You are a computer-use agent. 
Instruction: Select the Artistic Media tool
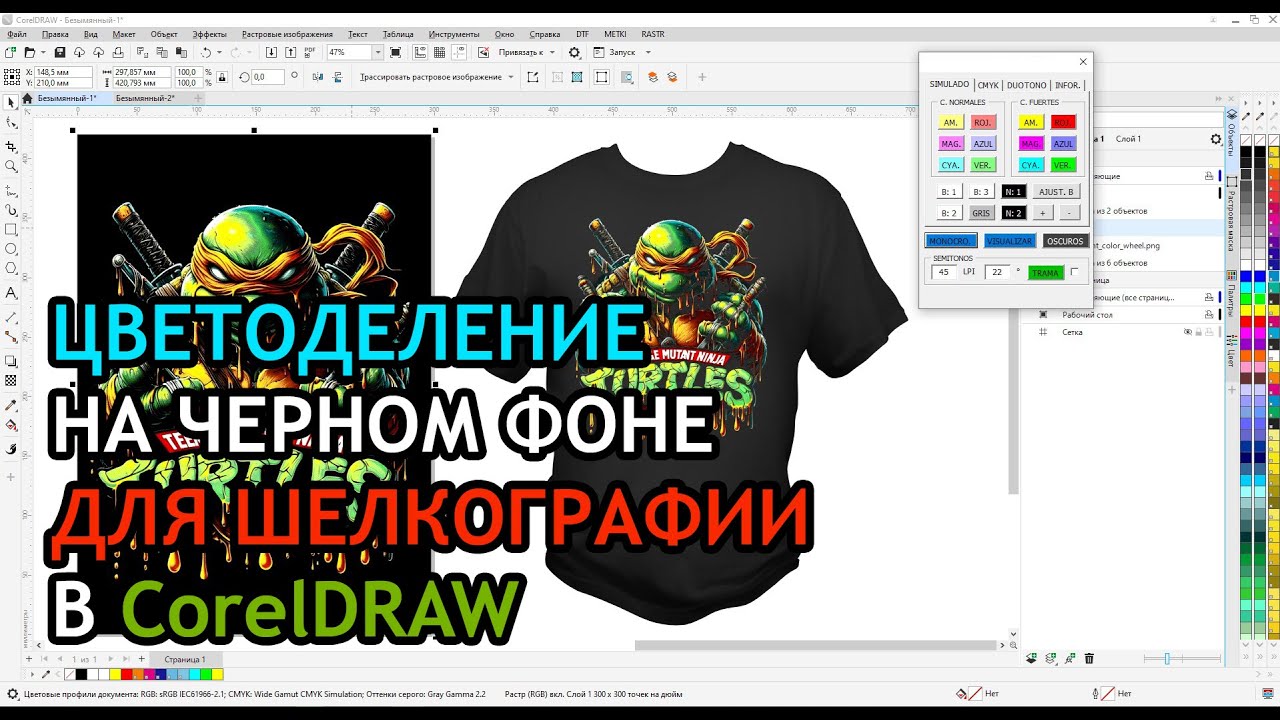pyautogui.click(x=11, y=210)
